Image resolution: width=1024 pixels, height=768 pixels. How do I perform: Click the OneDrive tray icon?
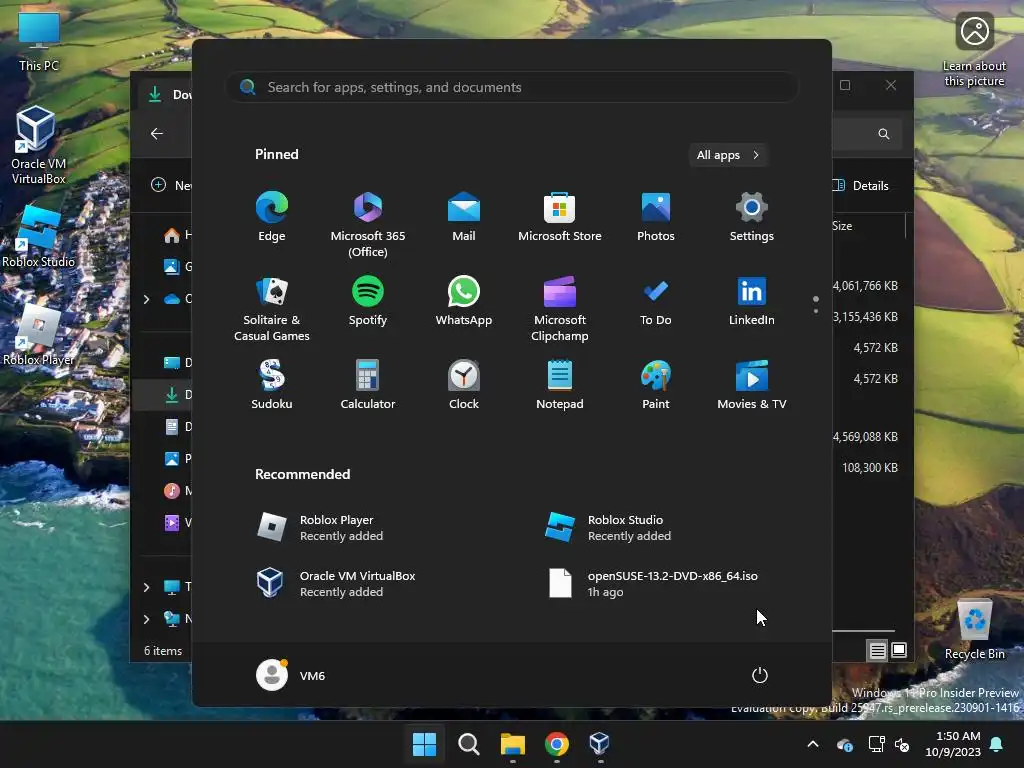click(844, 744)
